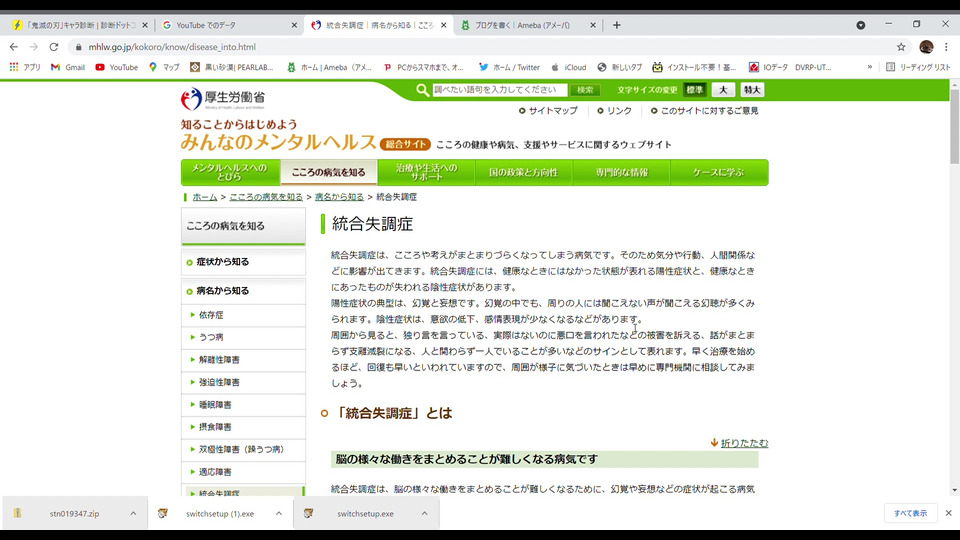Close the YouTube でのデータ tab
Image resolution: width=960 pixels, height=540 pixels.
click(x=294, y=25)
